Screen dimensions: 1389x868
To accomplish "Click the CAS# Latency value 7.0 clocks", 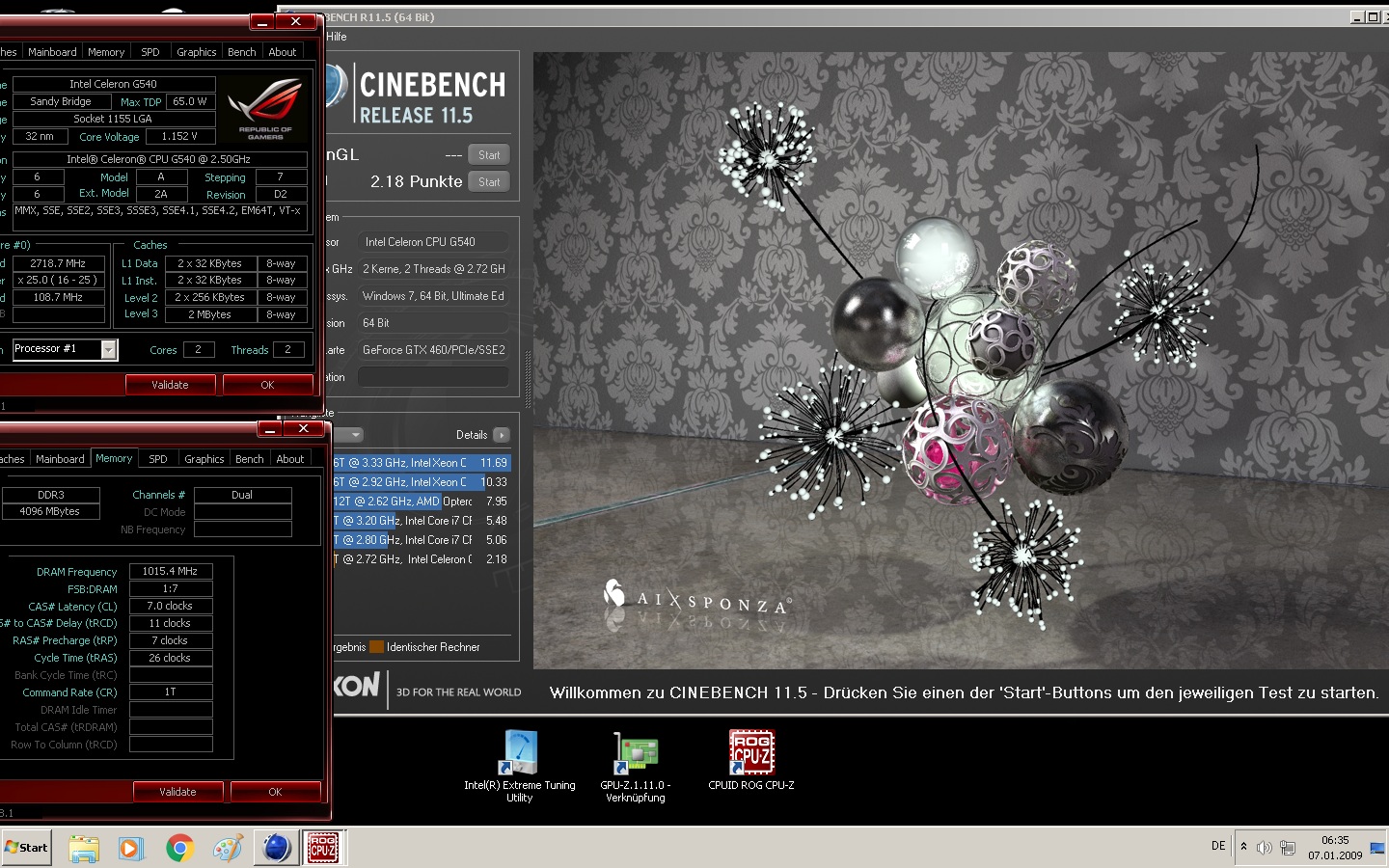I will (x=170, y=606).
